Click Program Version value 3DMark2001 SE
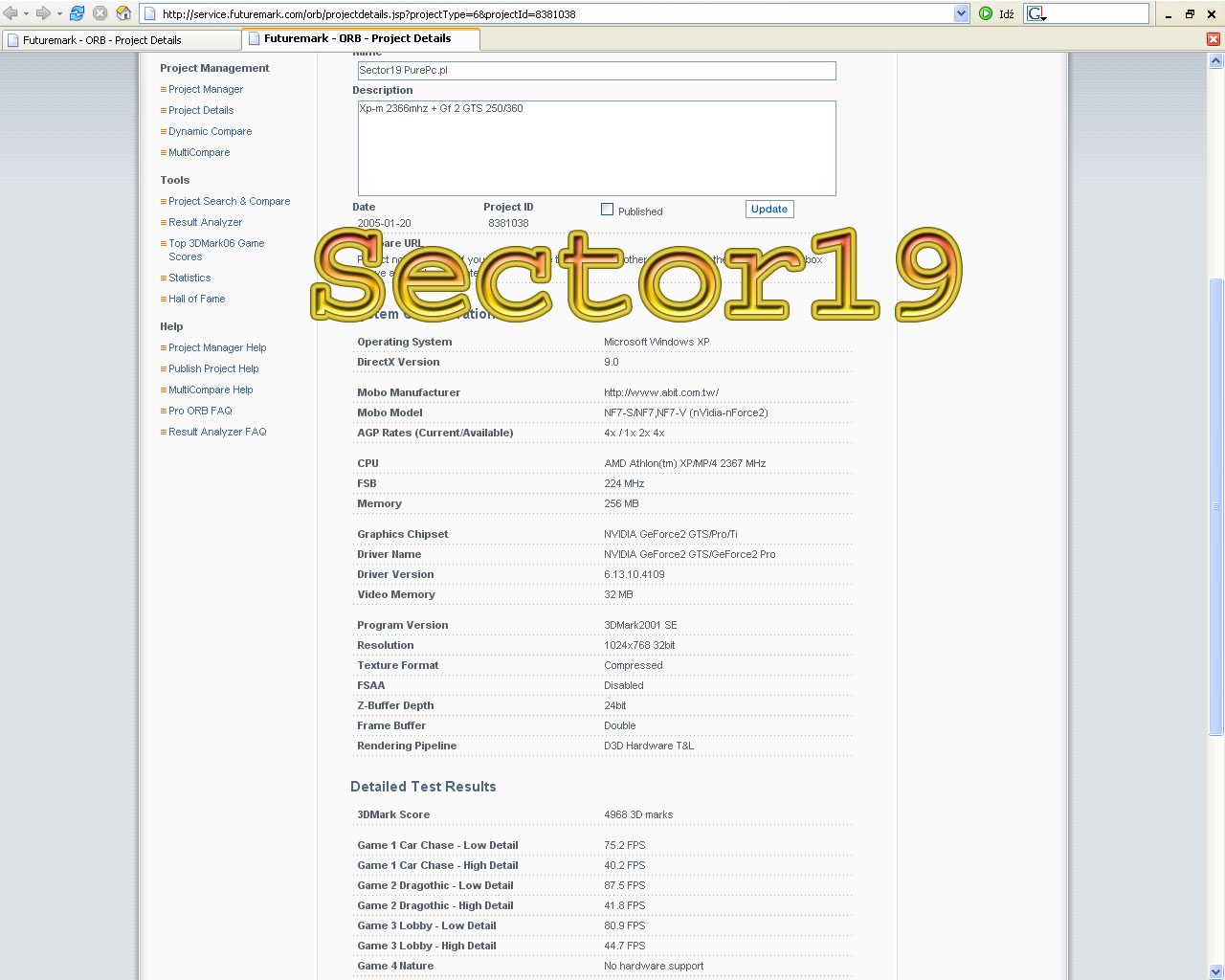 coord(640,625)
